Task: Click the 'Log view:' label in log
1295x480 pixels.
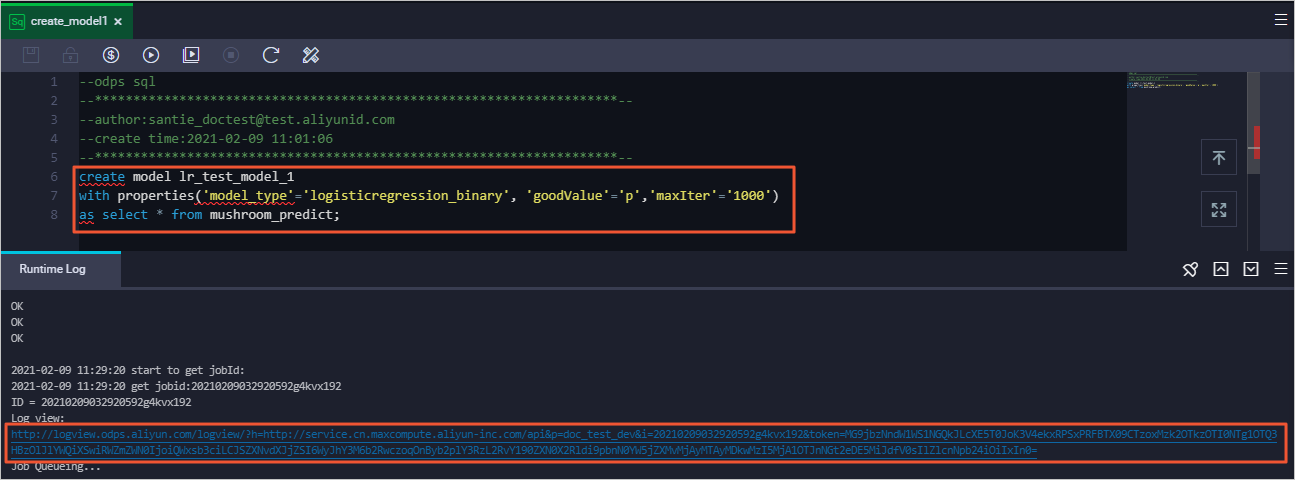Action: click(x=37, y=417)
